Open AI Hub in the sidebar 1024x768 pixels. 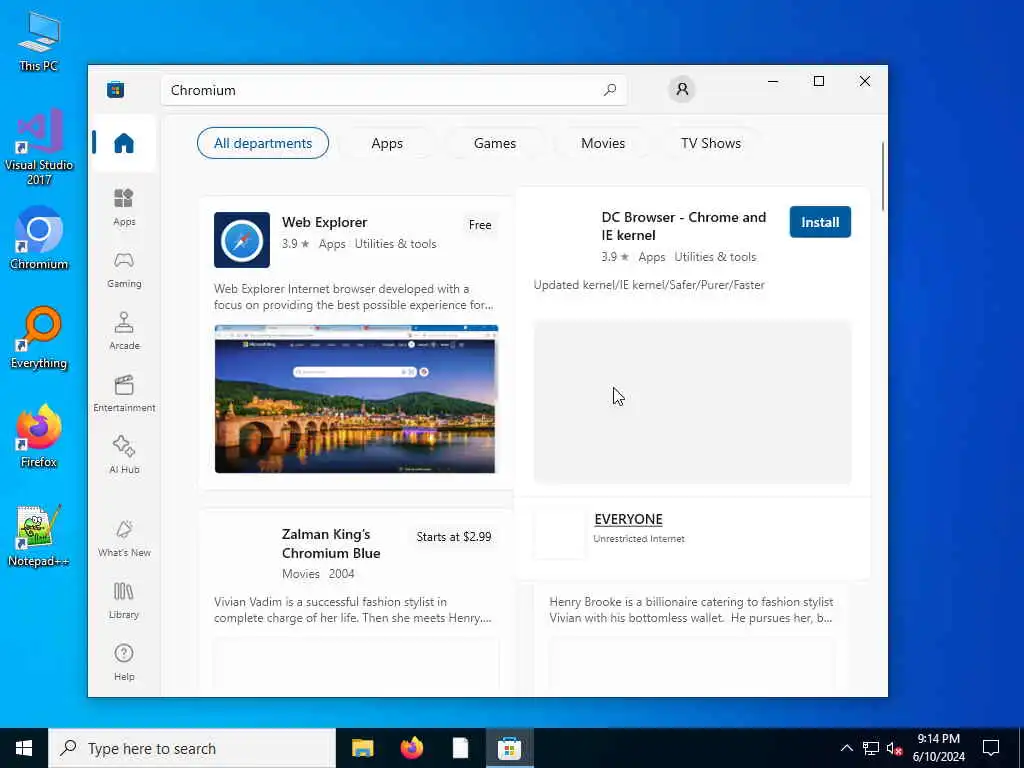124,455
